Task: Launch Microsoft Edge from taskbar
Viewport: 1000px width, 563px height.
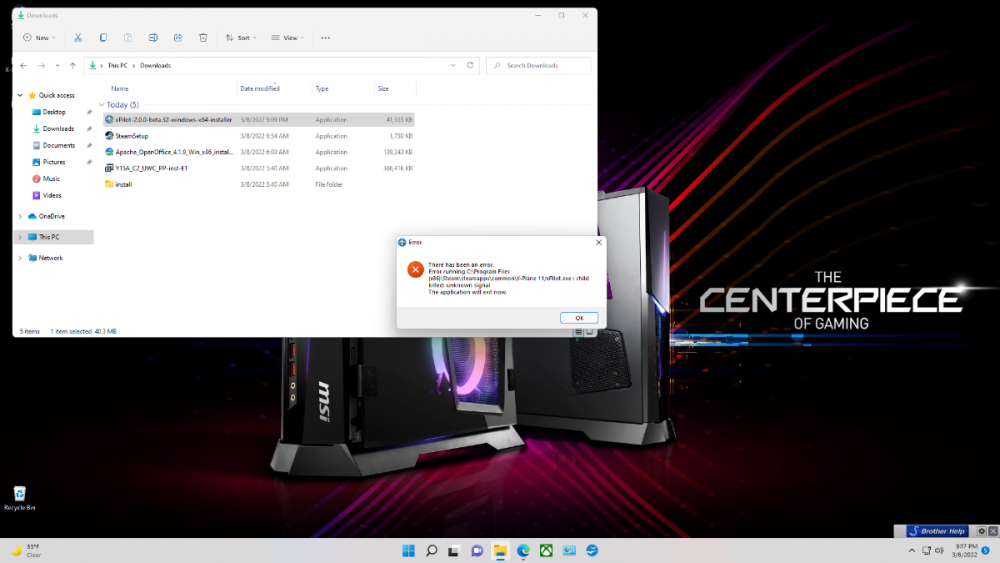Action: [x=523, y=550]
